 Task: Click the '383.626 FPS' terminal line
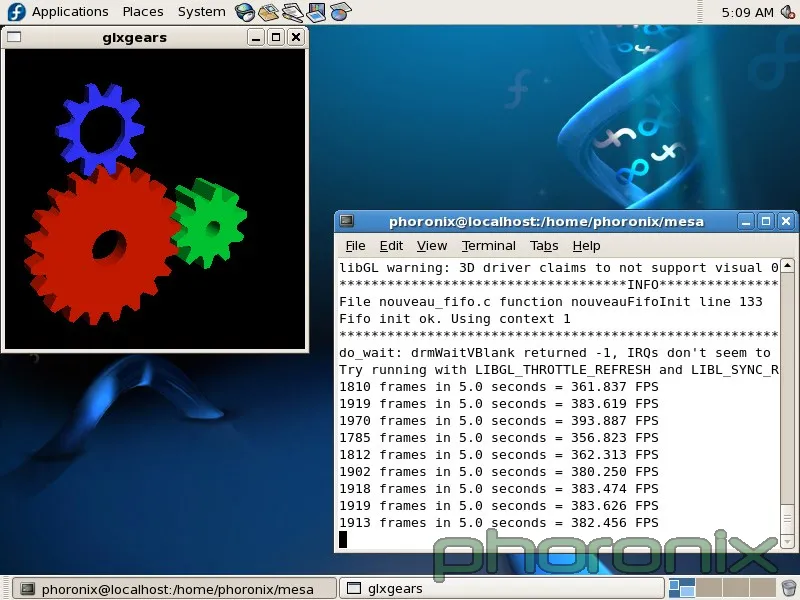point(498,506)
